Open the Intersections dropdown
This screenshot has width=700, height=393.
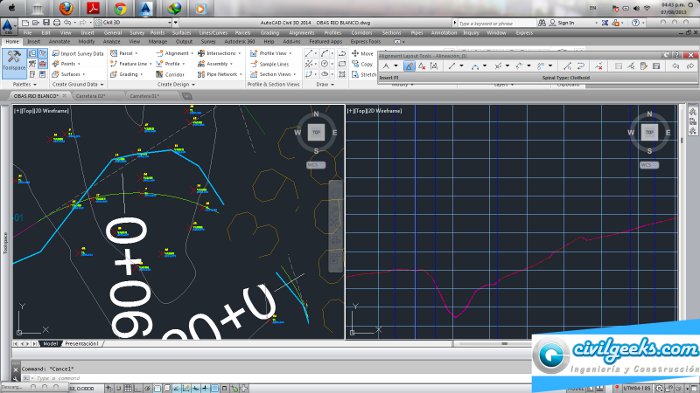[x=219, y=54]
